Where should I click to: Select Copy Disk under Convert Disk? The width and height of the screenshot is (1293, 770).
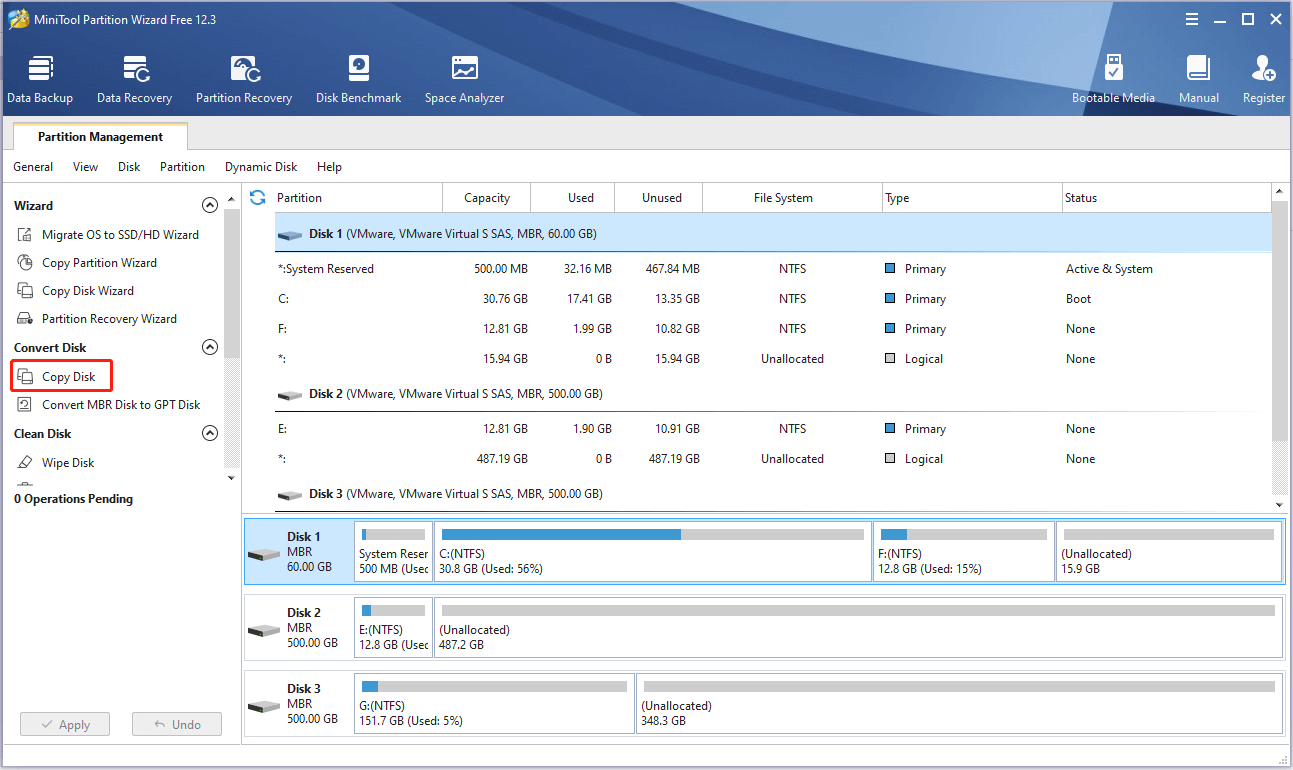click(60, 377)
